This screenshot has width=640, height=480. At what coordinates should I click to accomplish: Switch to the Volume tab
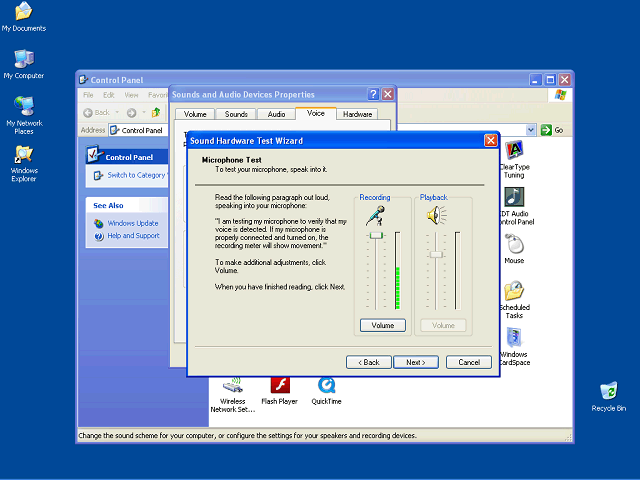pyautogui.click(x=195, y=114)
